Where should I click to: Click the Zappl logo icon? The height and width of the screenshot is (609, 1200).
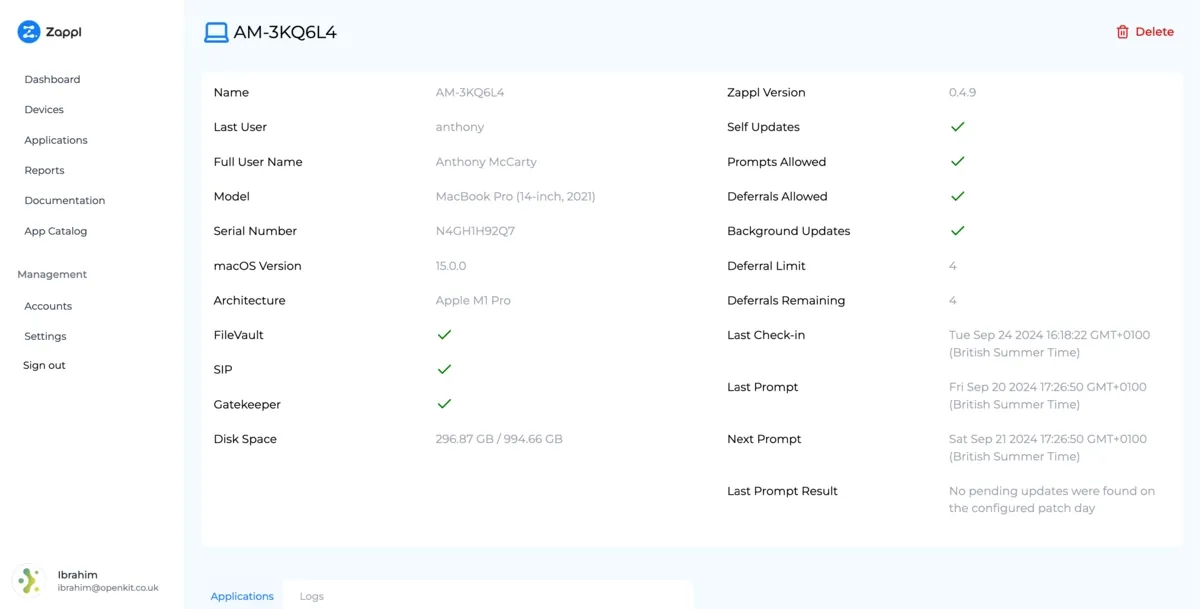(28, 31)
